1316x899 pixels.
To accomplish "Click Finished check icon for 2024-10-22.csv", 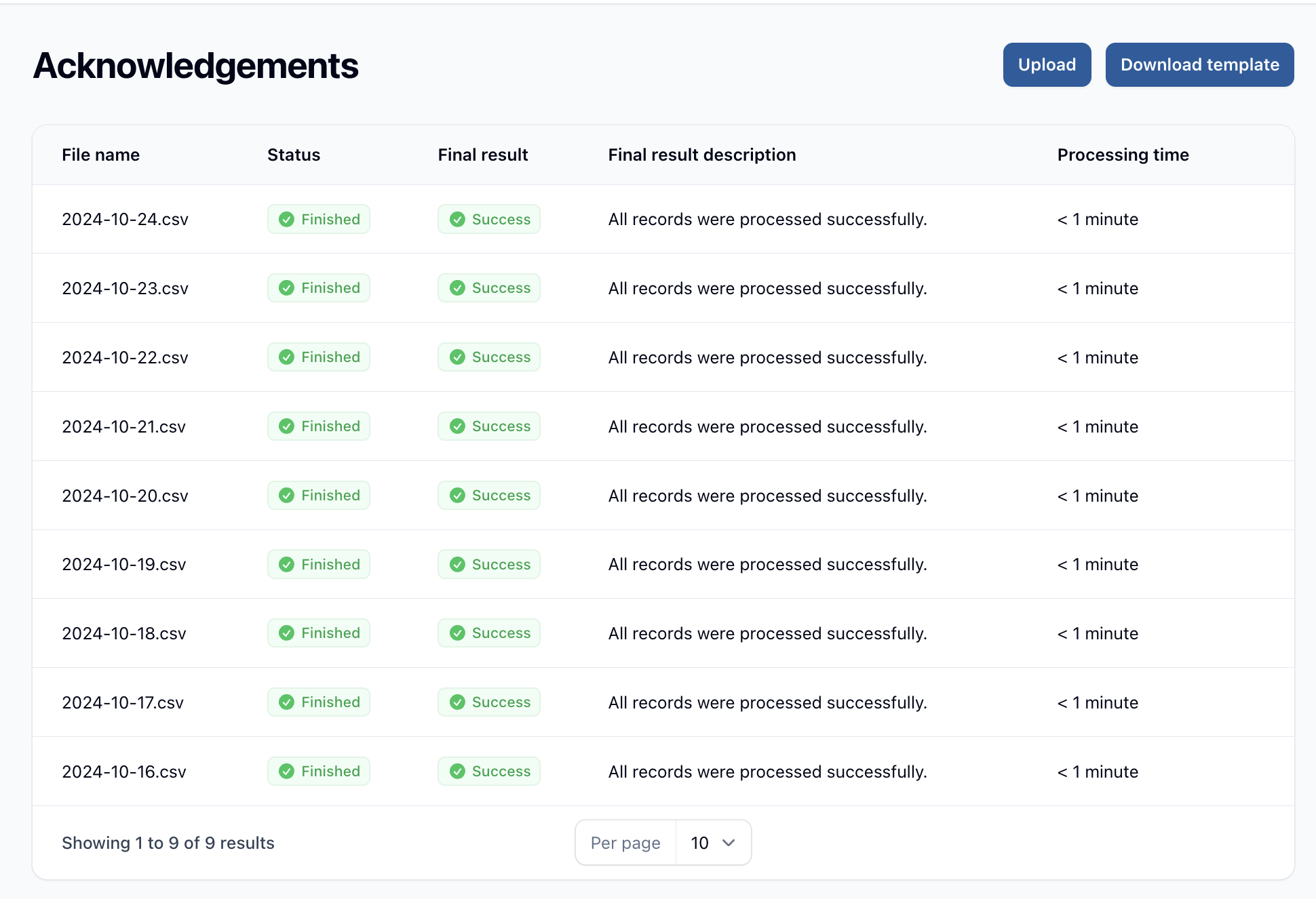I will (287, 357).
